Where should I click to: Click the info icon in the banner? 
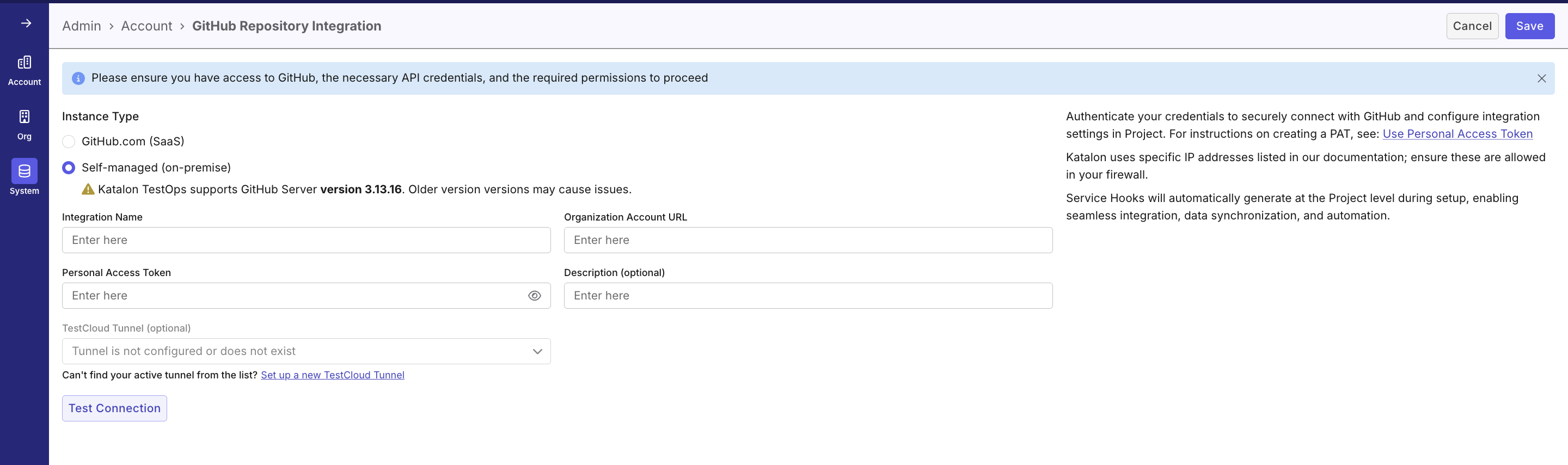78,78
